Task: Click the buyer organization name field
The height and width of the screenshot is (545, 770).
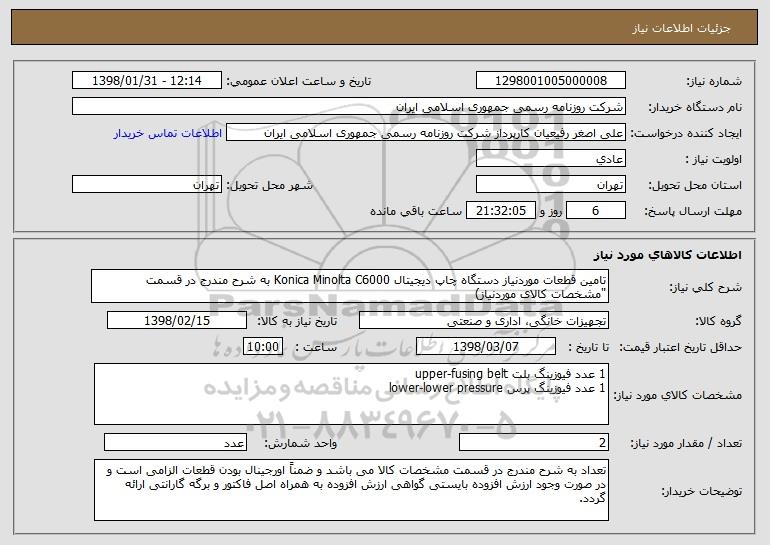Action: click(x=349, y=107)
